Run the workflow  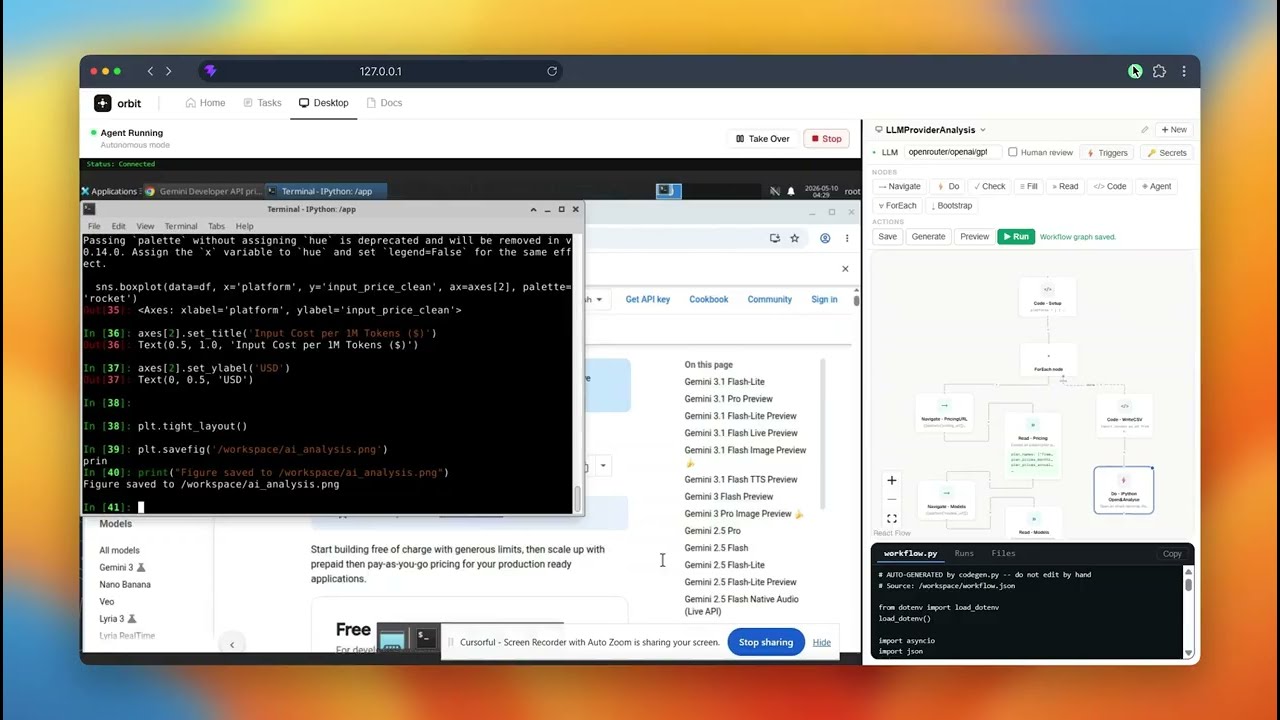[x=1016, y=237]
